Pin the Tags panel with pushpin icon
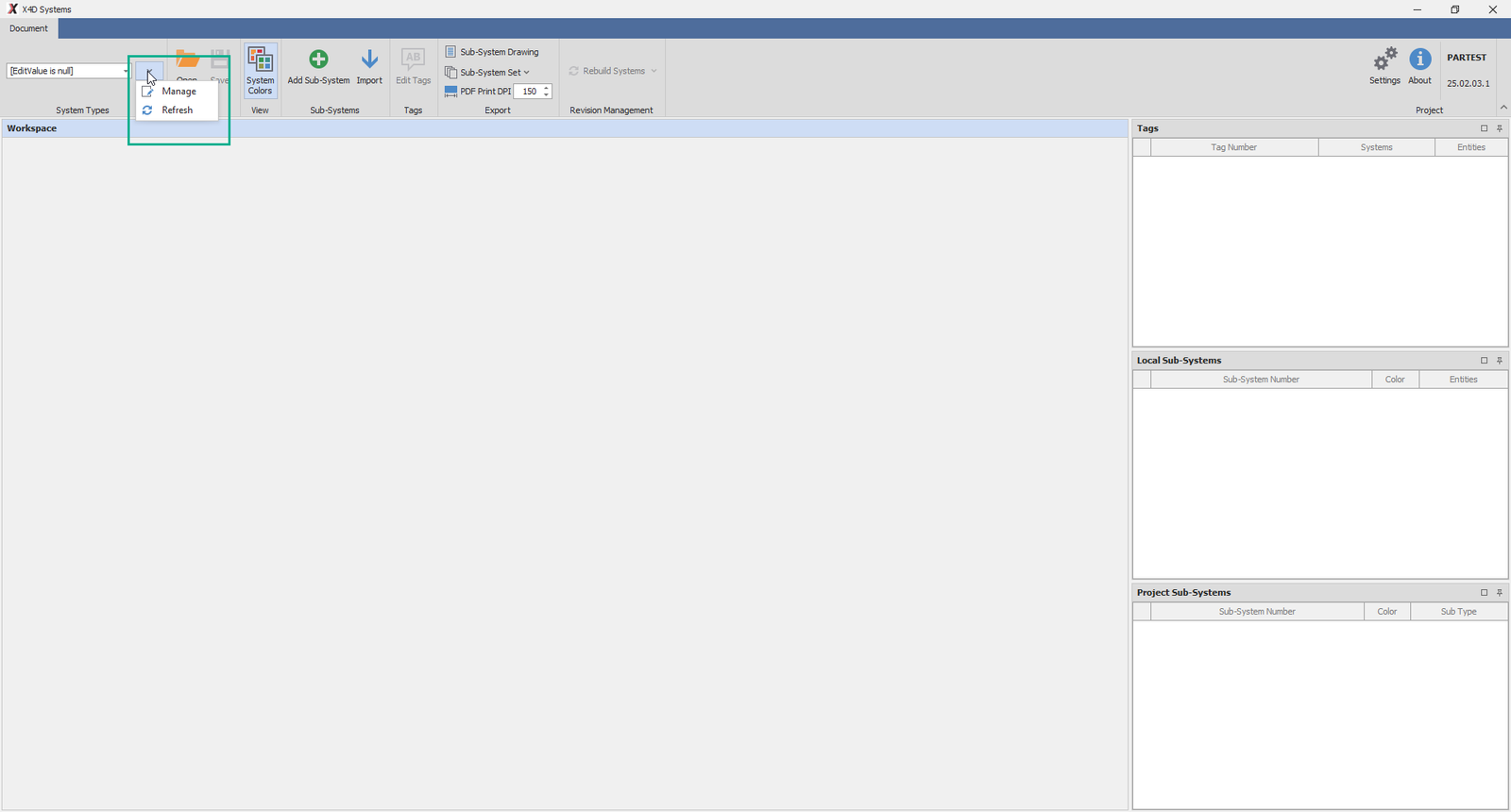Viewport: 1511px width, 812px height. click(x=1500, y=128)
